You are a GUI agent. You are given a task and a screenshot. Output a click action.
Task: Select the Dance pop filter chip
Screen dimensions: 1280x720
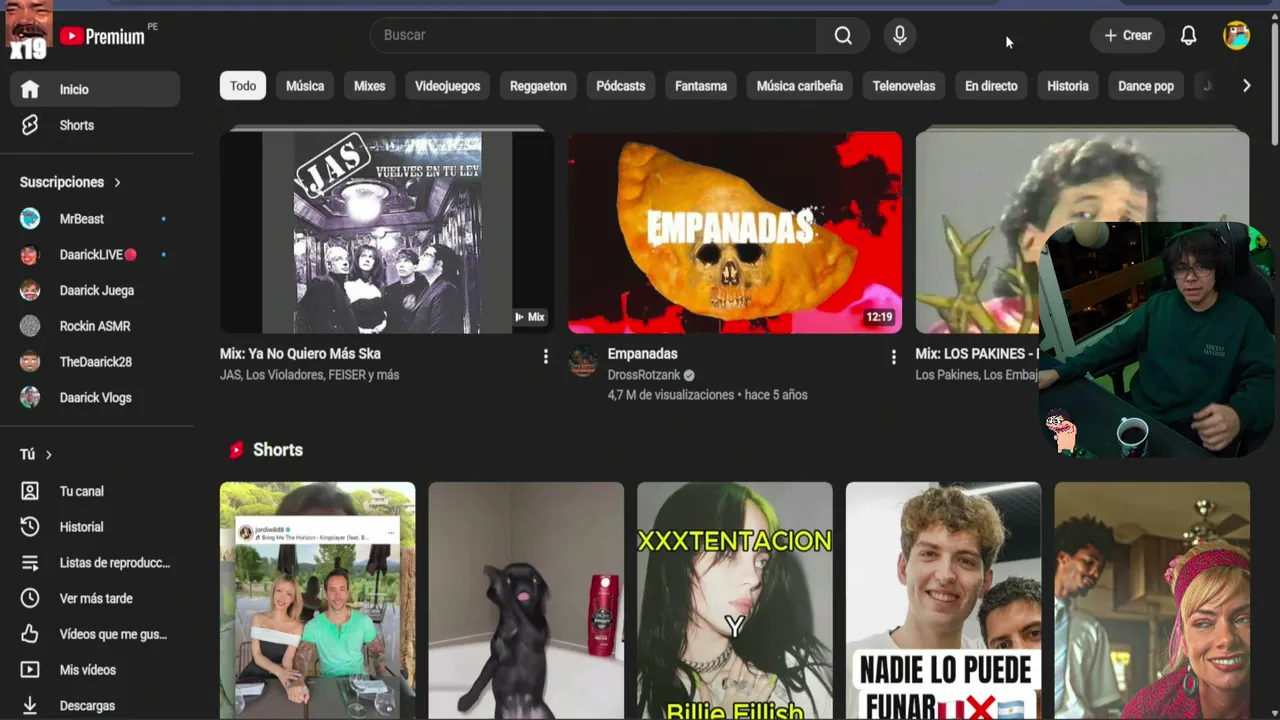(x=1145, y=86)
